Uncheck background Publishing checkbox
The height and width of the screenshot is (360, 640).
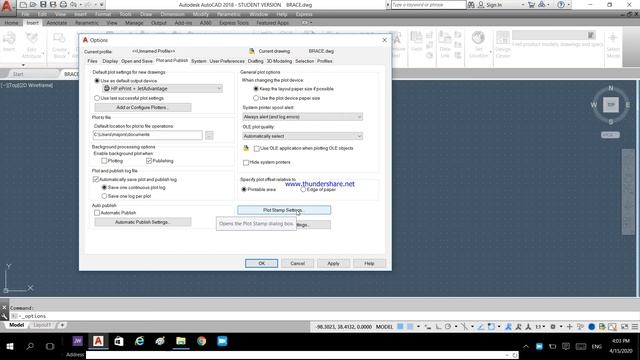(149, 161)
